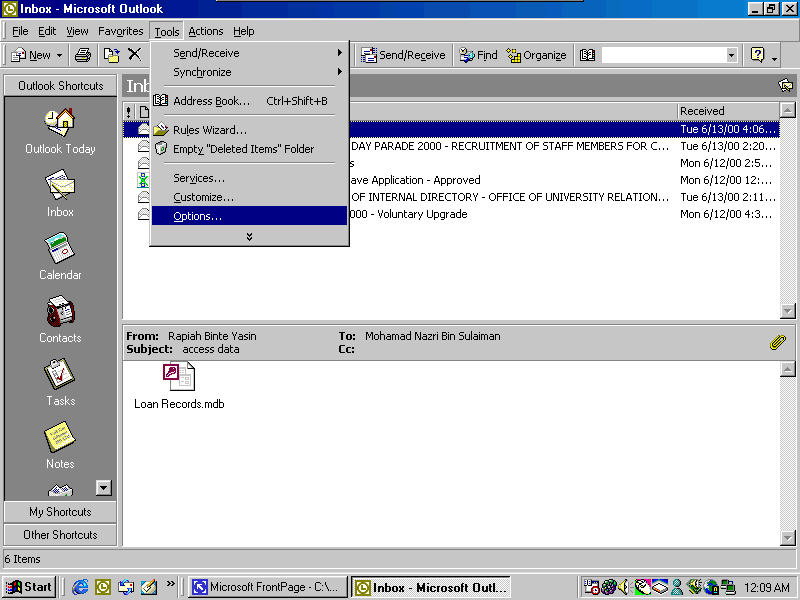Choose Services from Tools menu

tap(249, 178)
